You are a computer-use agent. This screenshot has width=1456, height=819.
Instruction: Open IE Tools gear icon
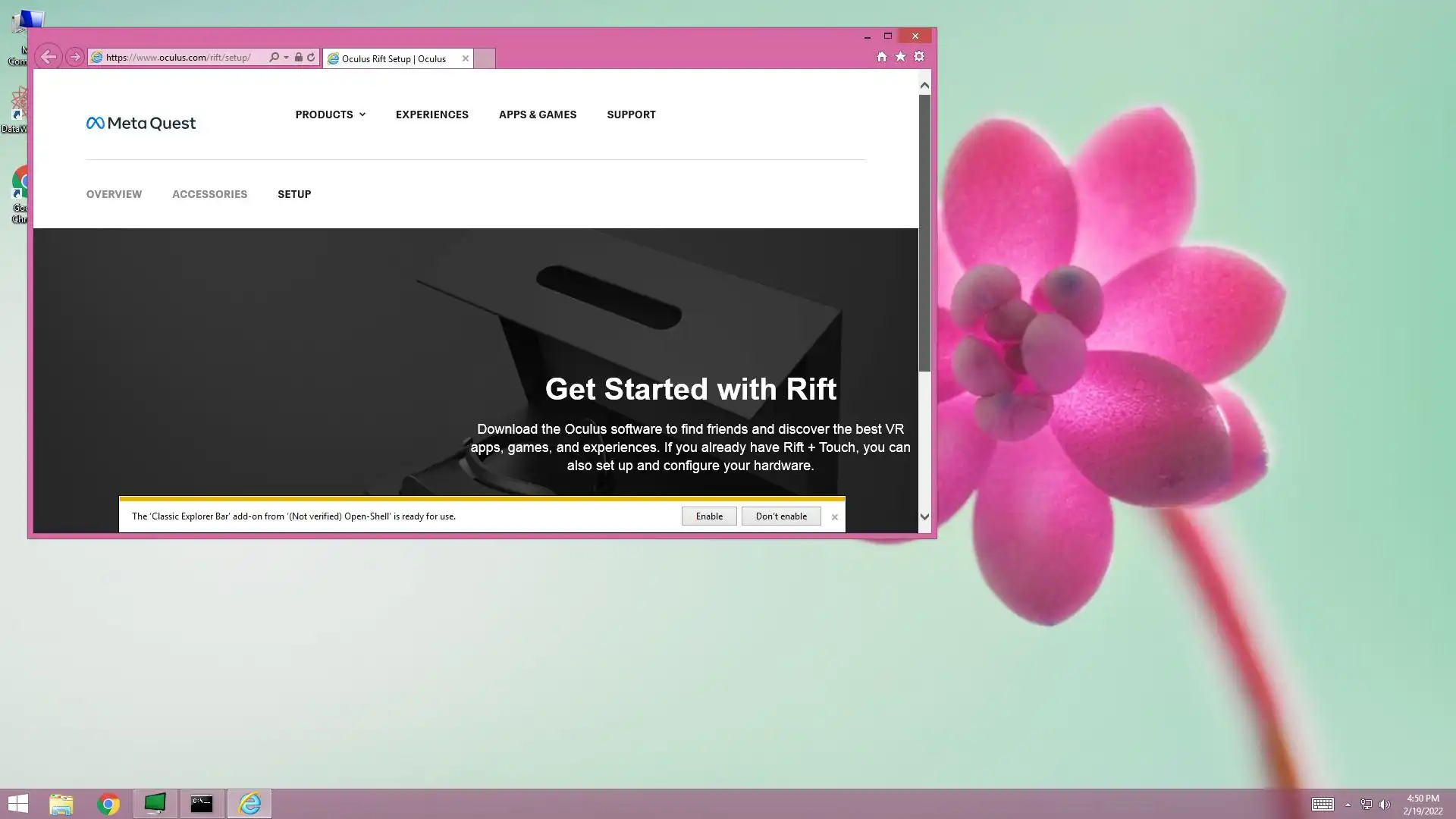(x=919, y=57)
